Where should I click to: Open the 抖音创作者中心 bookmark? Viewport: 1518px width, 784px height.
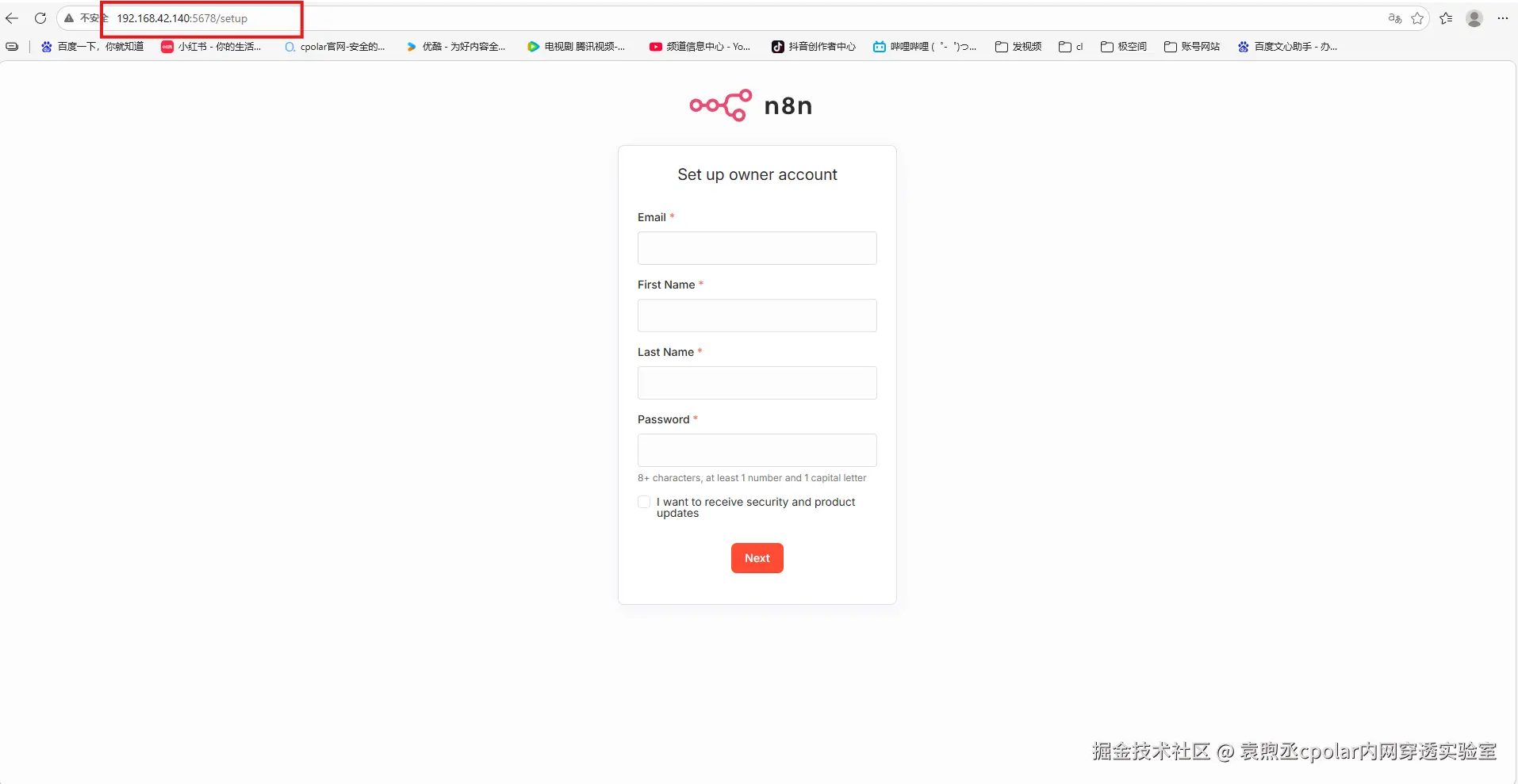814,47
